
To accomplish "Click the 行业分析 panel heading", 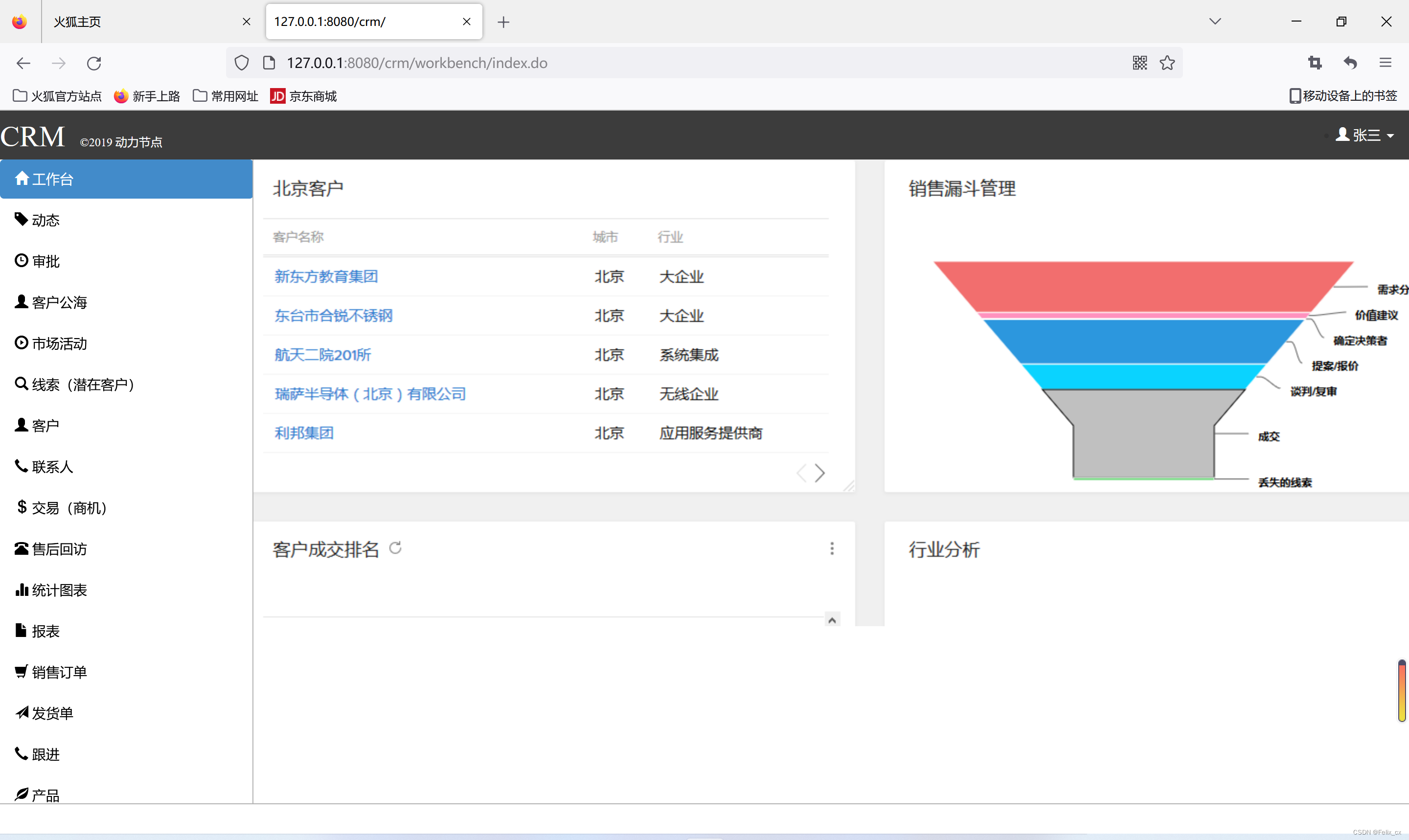I will [944, 549].
